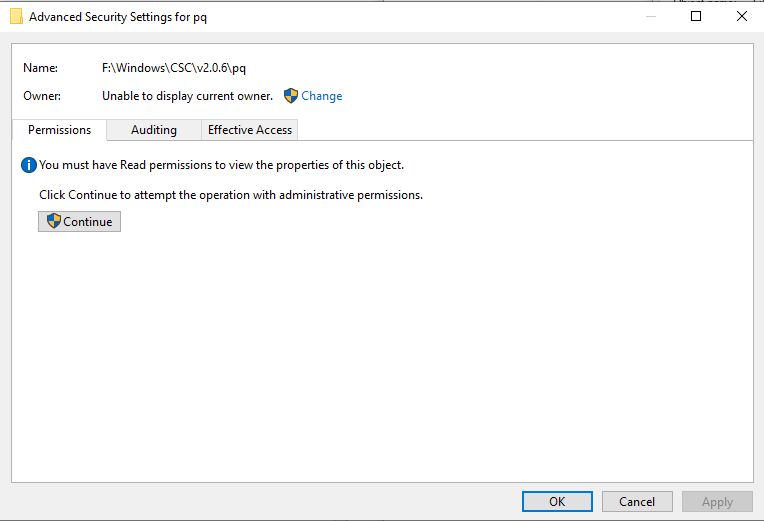Click the greyed-out Apply button
Screen dimensions: 764x521
(x=717, y=502)
